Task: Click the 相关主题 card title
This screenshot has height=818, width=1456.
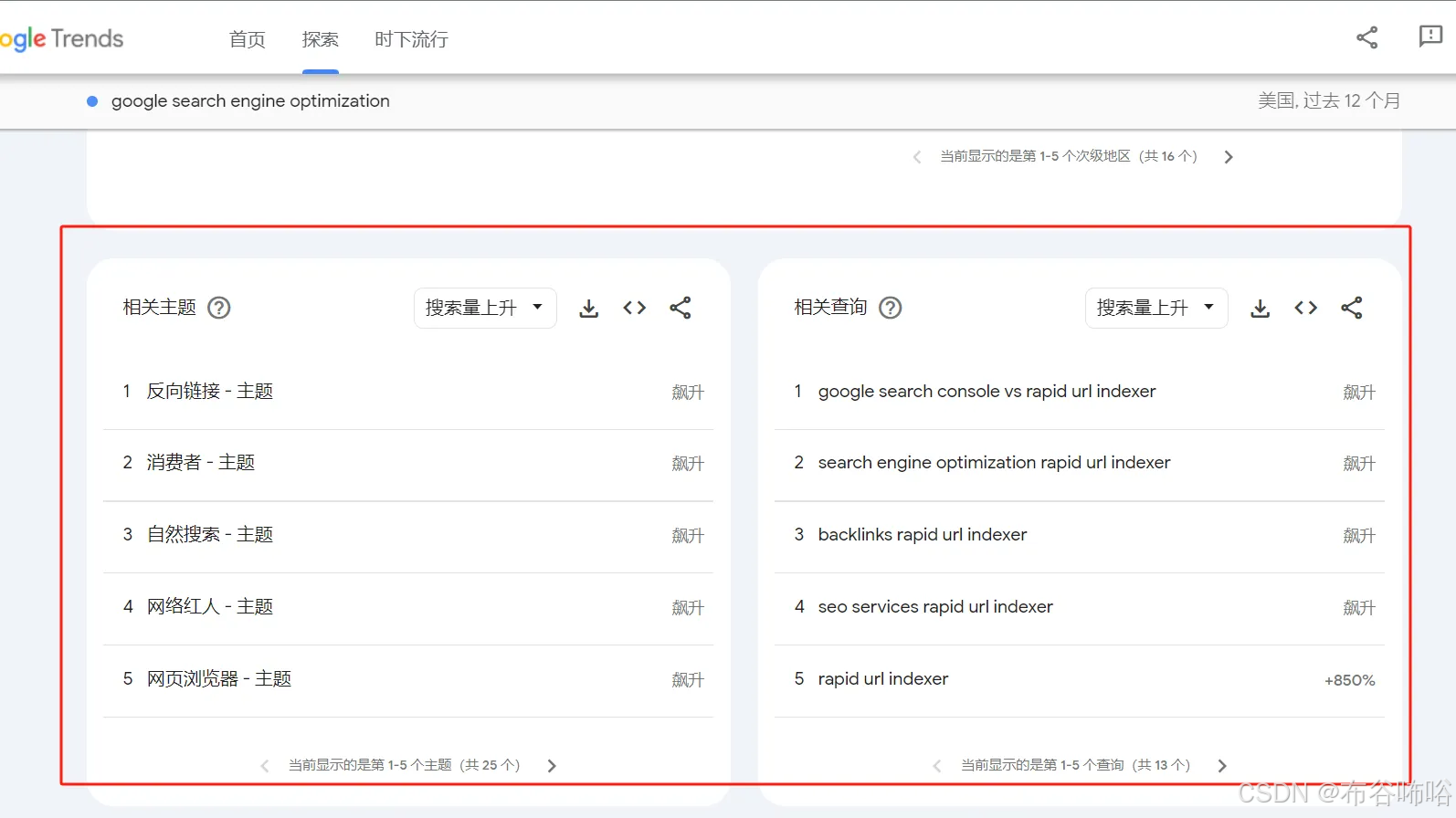Action: coord(160,308)
